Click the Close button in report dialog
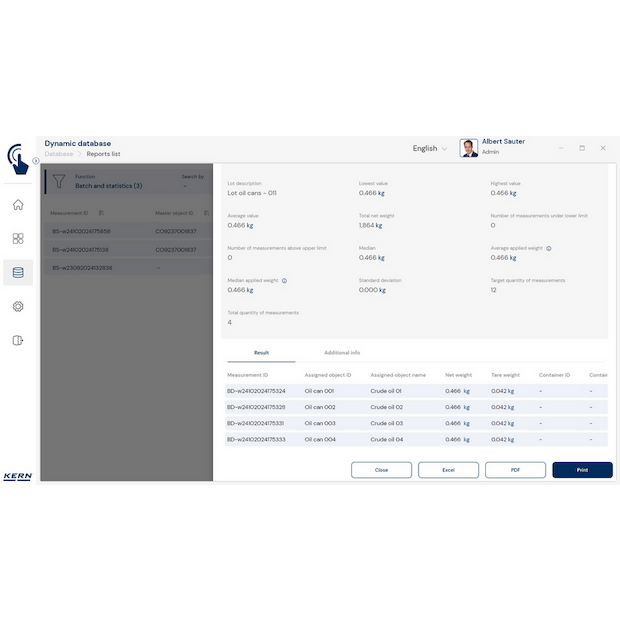 click(x=381, y=470)
